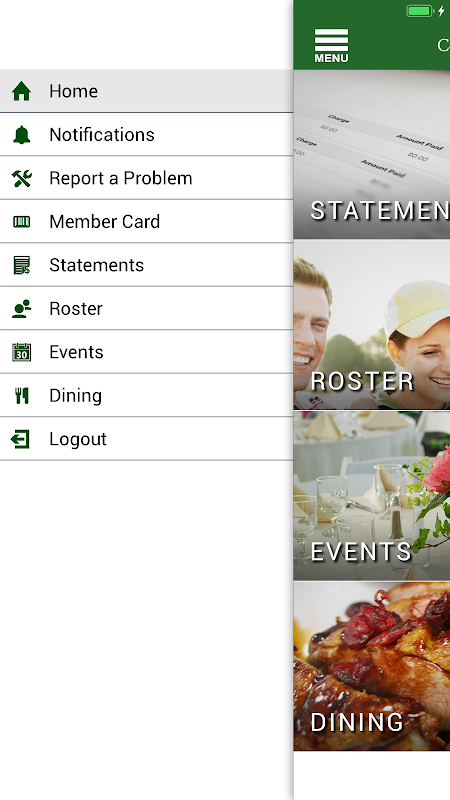The width and height of the screenshot is (450, 800).
Task: Click the Report a Problem tools icon
Action: pos(21,178)
